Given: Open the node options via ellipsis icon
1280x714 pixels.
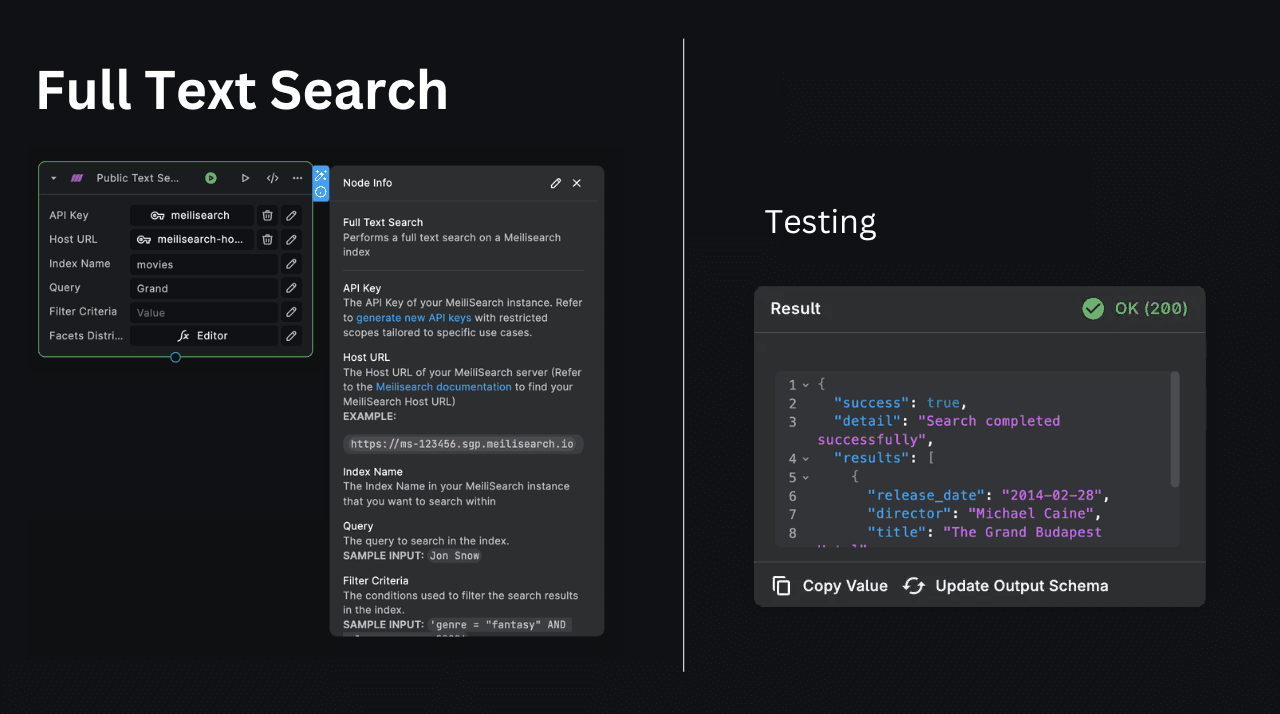Looking at the screenshot, I should (297, 178).
